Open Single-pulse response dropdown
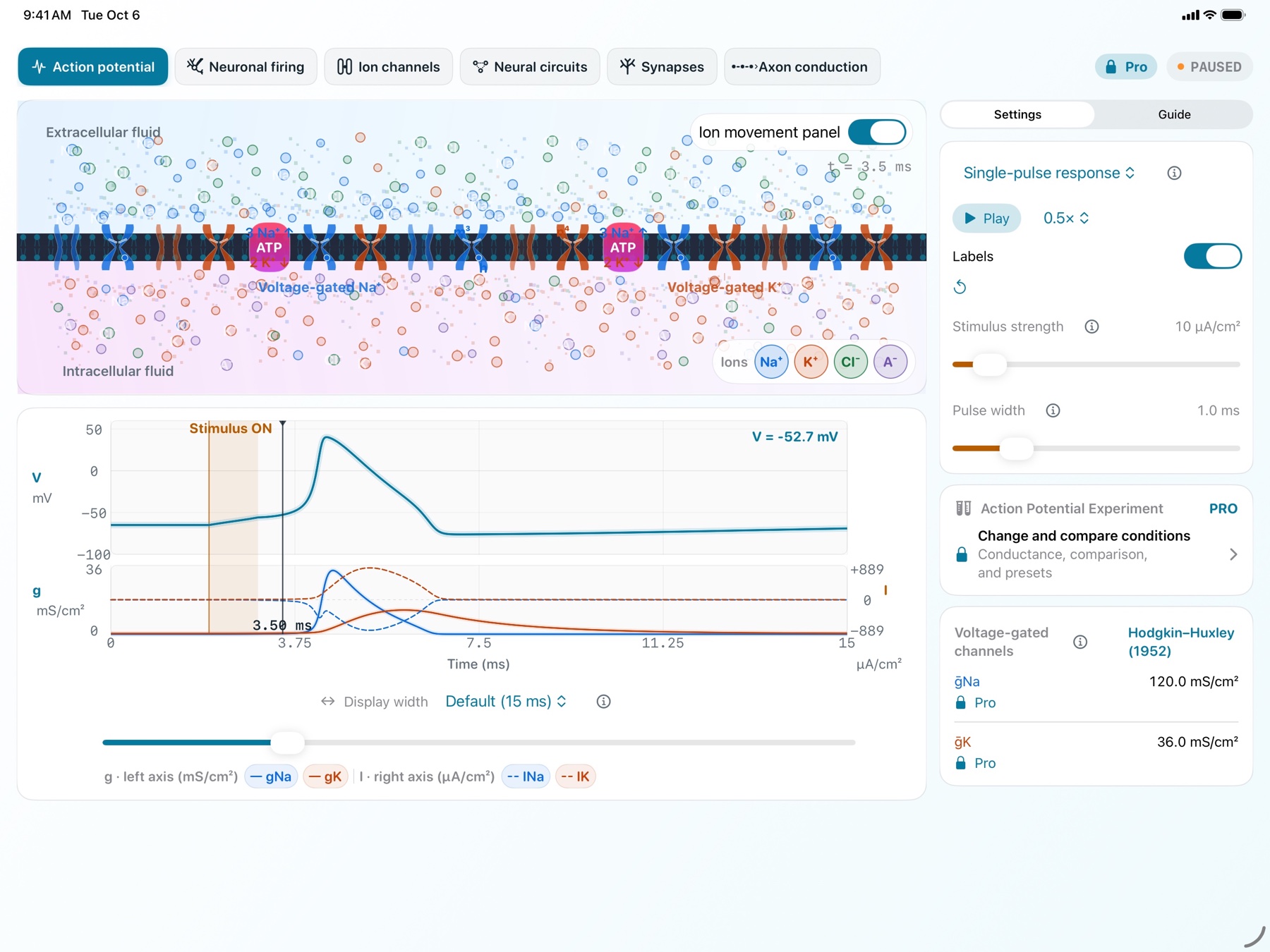Screen dimensions: 1270x952 [x=1049, y=173]
